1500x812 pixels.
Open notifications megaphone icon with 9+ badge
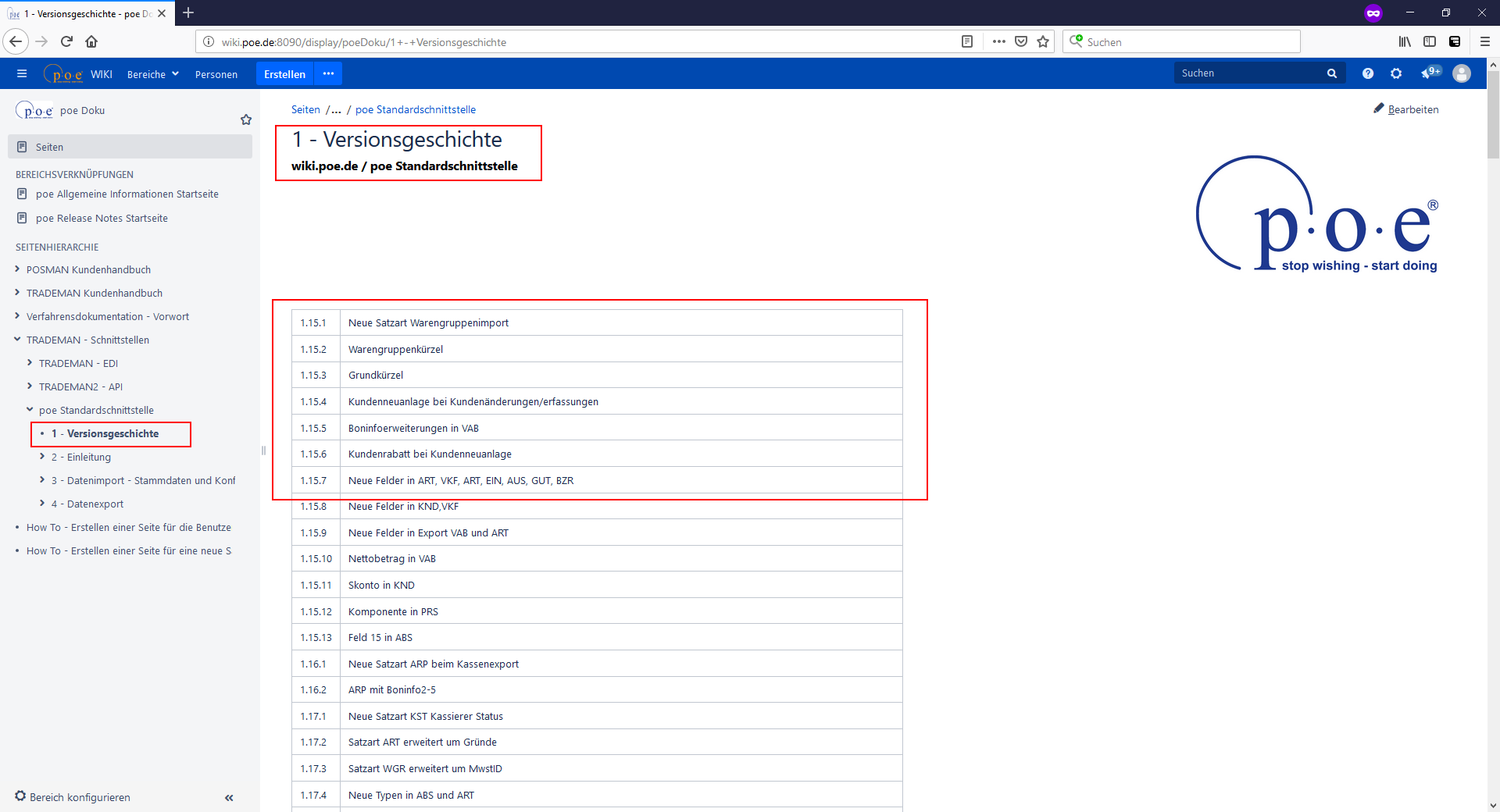[1429, 73]
